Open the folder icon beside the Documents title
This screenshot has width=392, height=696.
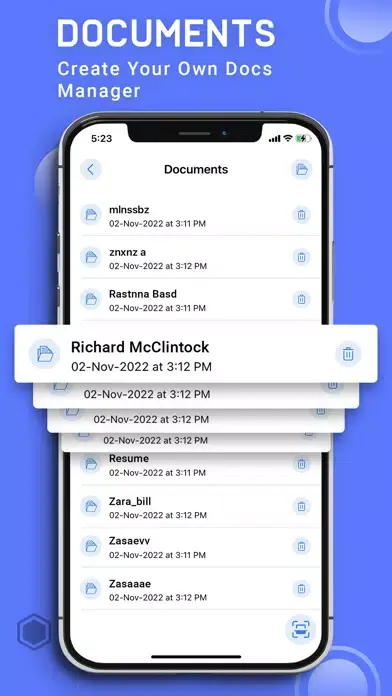point(301,169)
